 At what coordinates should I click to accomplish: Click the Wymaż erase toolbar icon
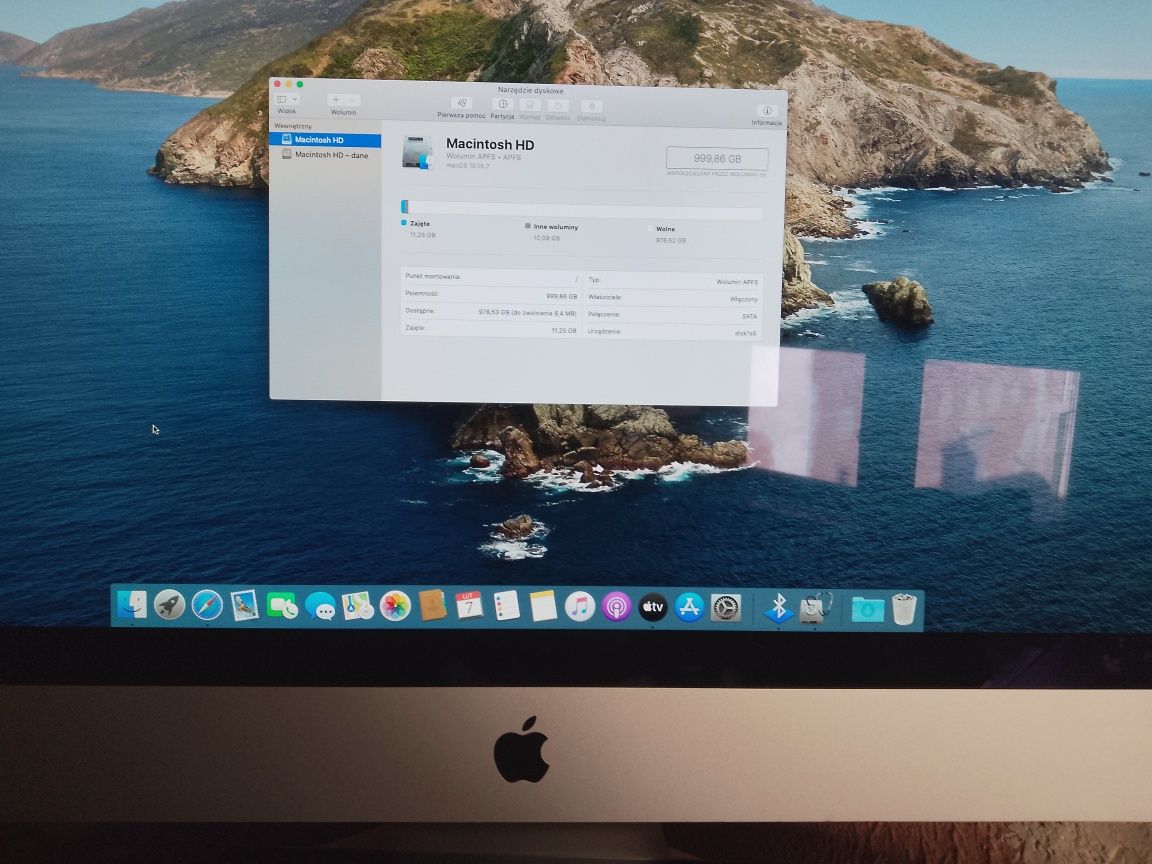click(530, 106)
